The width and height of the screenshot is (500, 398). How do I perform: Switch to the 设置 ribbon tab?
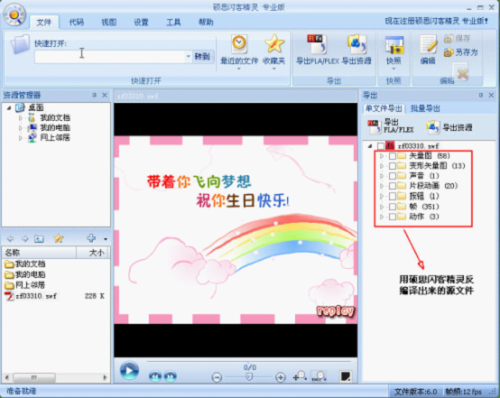pos(141,22)
